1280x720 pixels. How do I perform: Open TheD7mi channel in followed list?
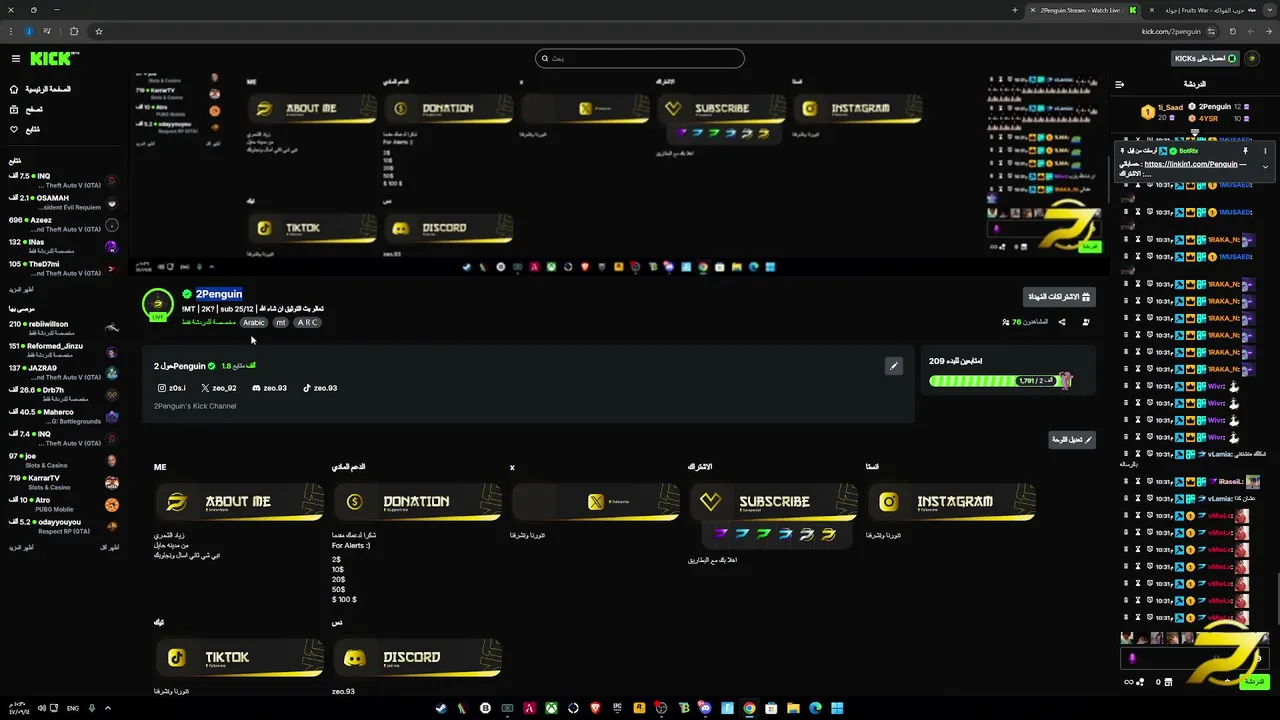pos(64,268)
